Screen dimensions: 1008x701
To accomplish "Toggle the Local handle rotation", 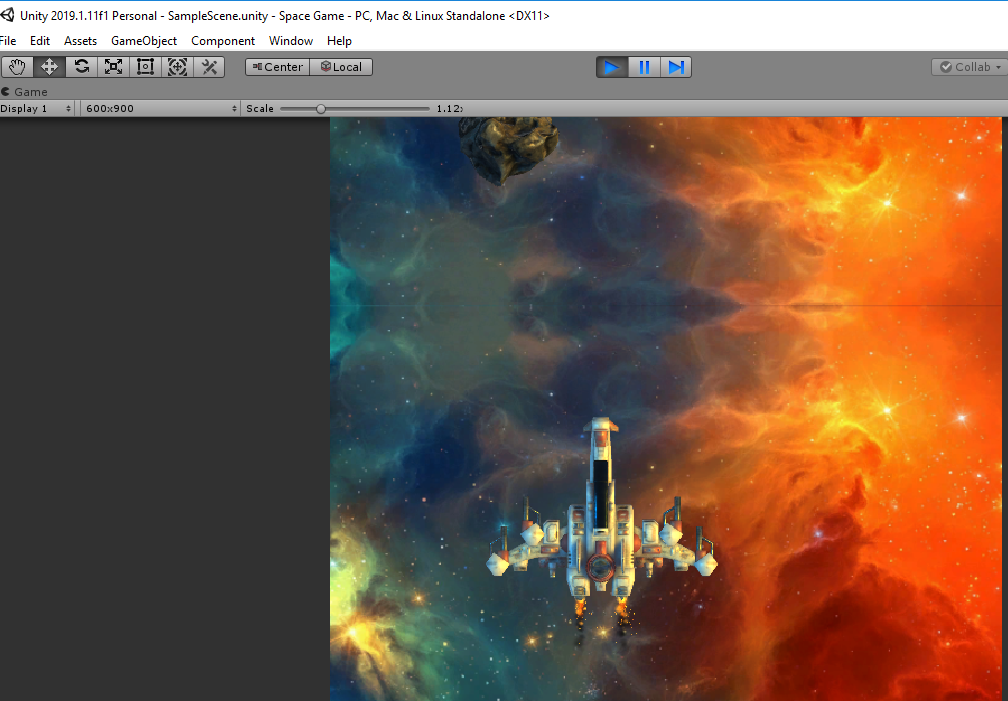I will click(x=341, y=67).
